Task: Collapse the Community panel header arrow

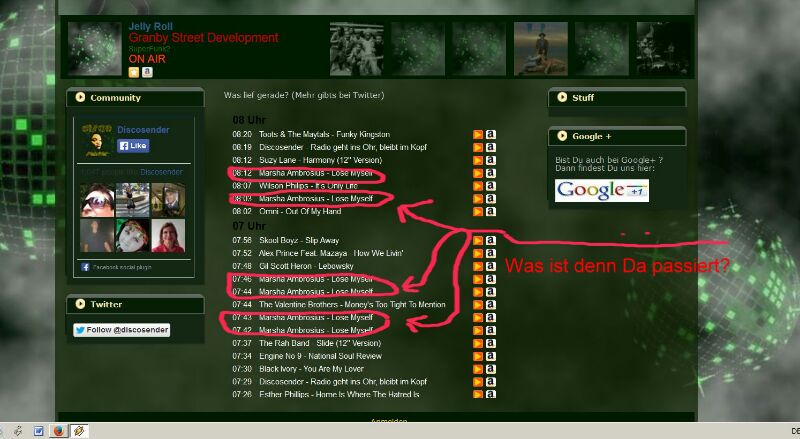Action: [x=80, y=97]
